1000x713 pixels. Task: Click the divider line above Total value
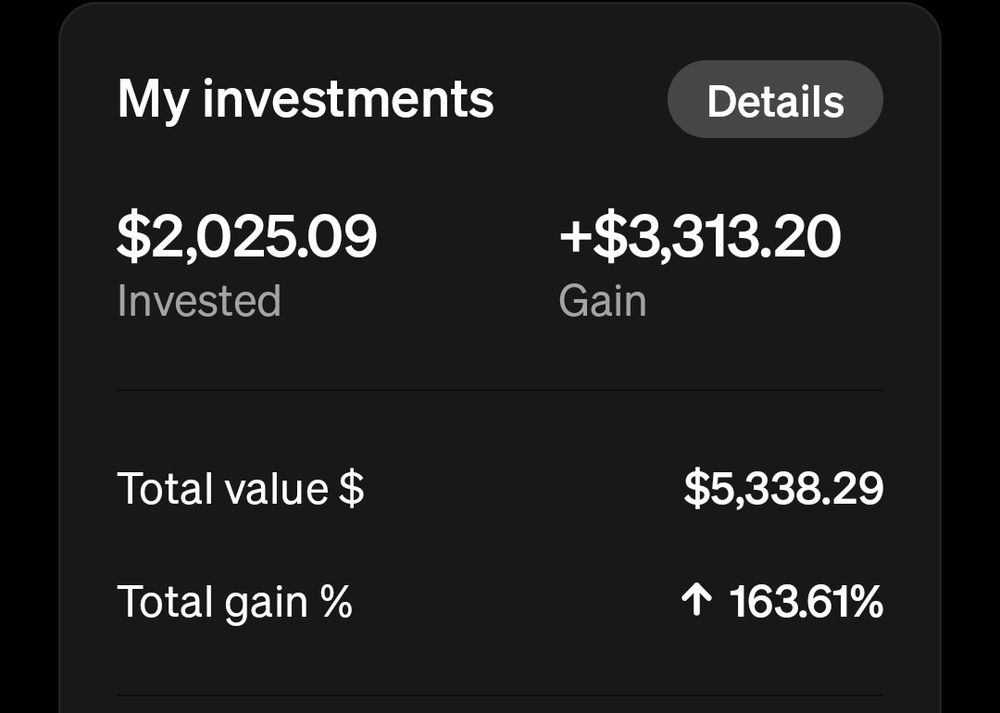point(500,389)
